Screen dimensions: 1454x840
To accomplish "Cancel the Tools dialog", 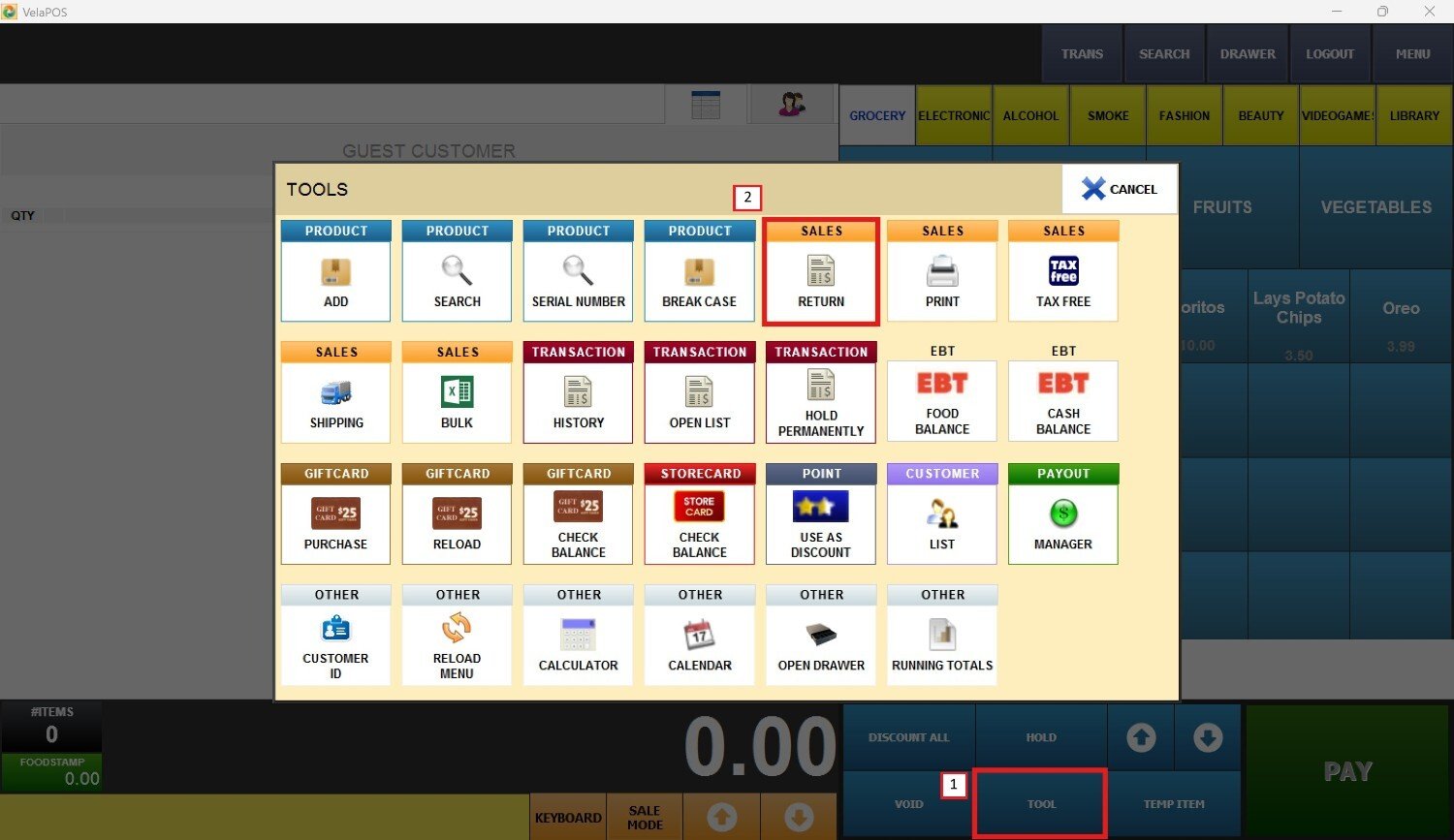I will (1120, 189).
